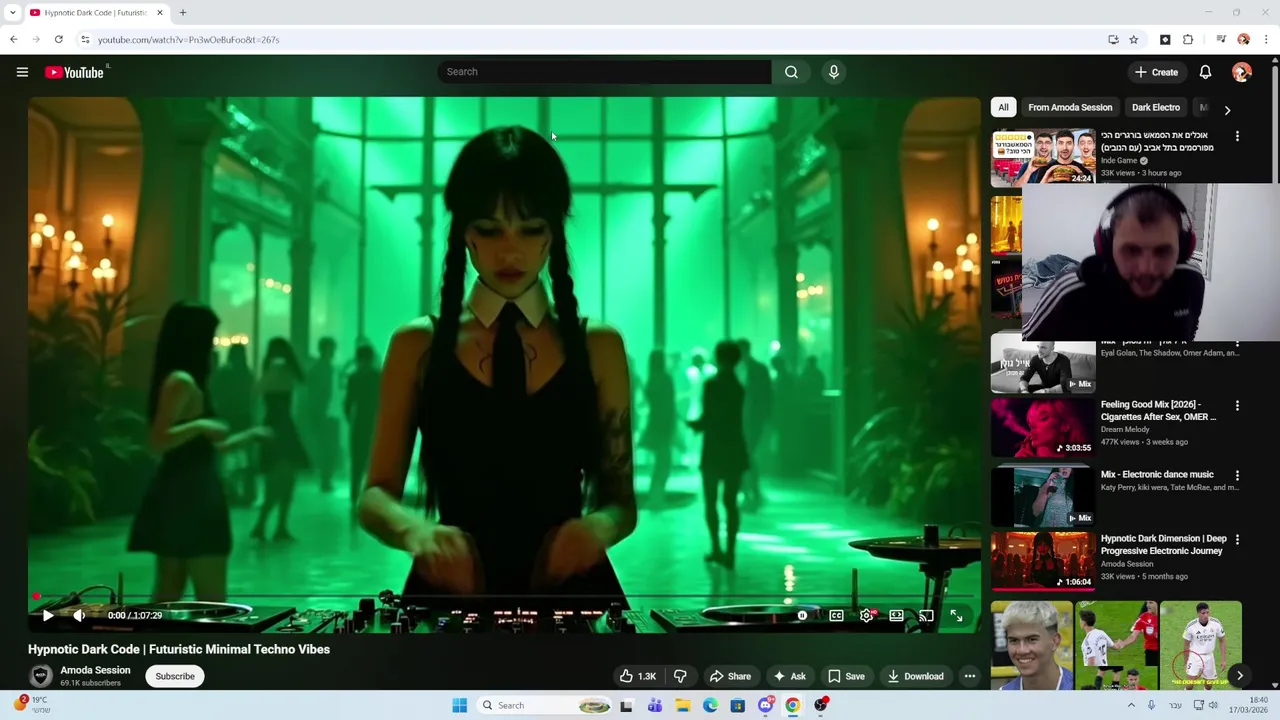This screenshot has width=1280, height=720.
Task: Dislike the video thumbs down
Action: pos(680,676)
